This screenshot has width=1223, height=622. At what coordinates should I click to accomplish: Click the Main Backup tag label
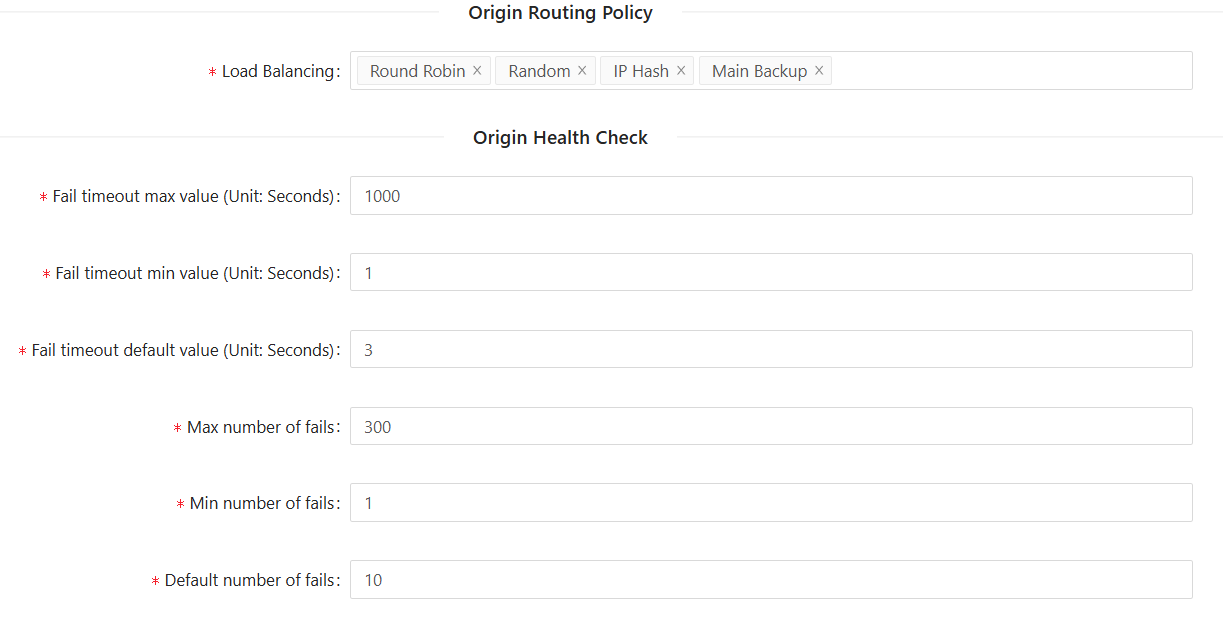click(759, 71)
